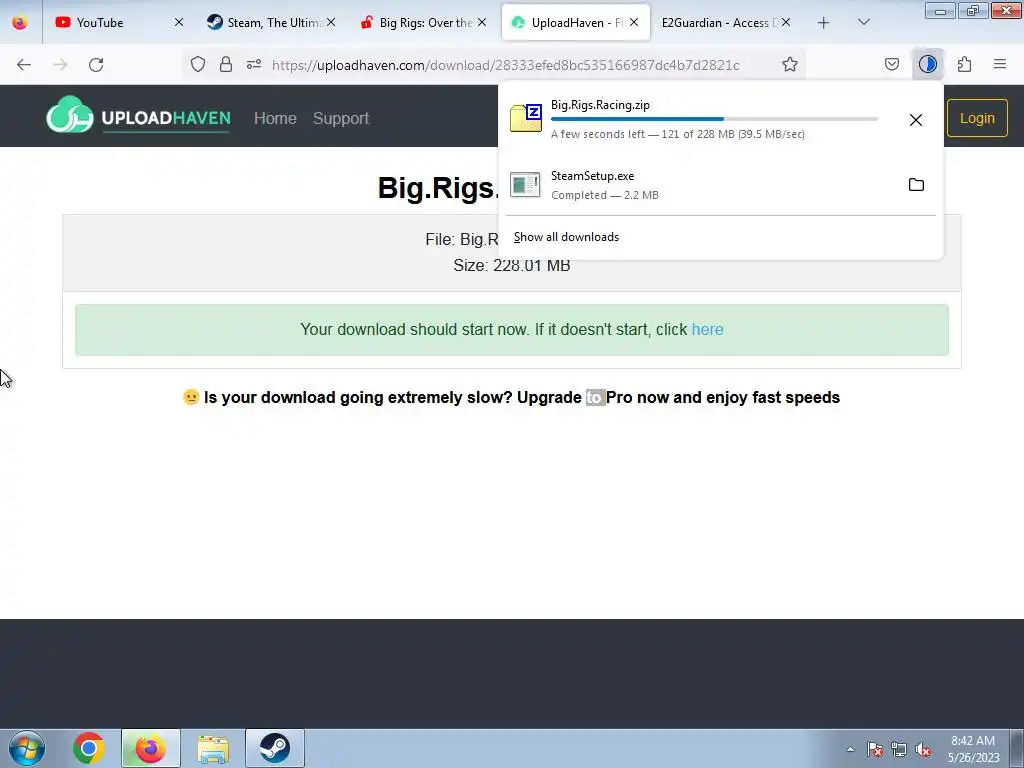The image size is (1024, 768).
Task: Open the Firefox hamburger menu
Action: 1000,64
